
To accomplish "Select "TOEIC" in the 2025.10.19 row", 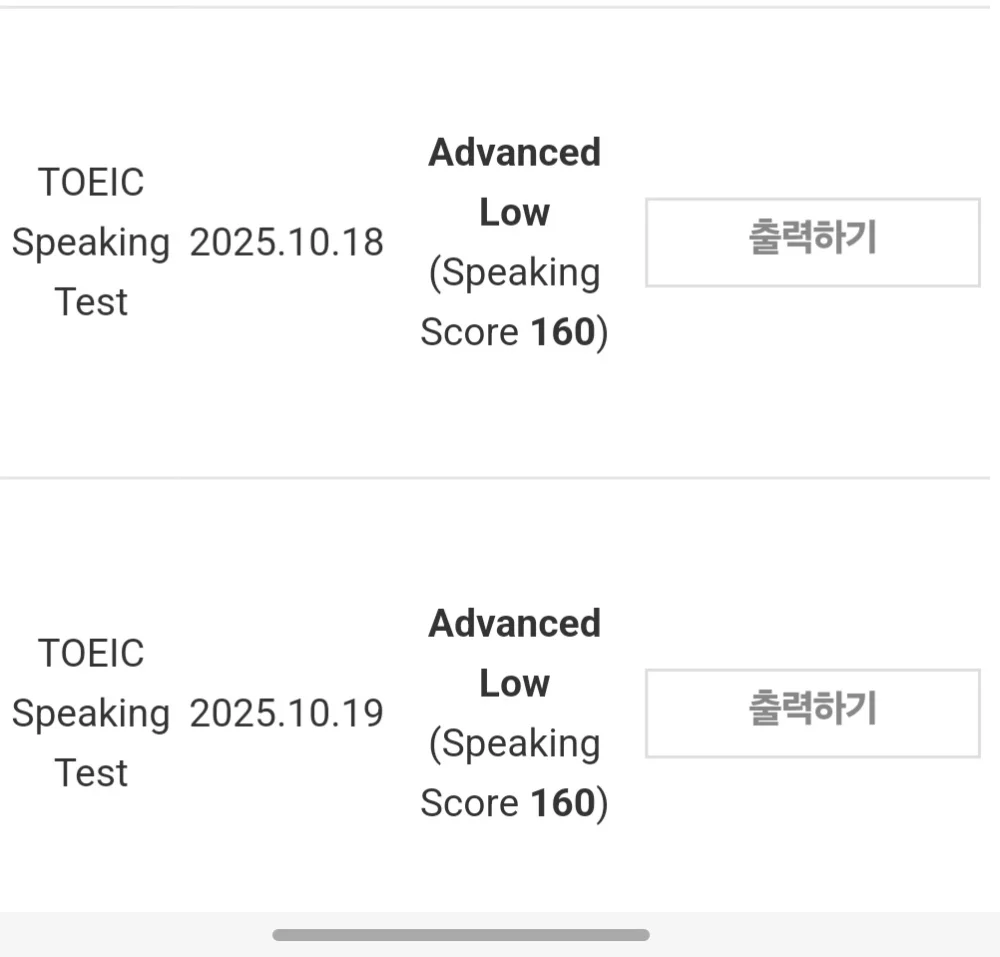I will [91, 653].
